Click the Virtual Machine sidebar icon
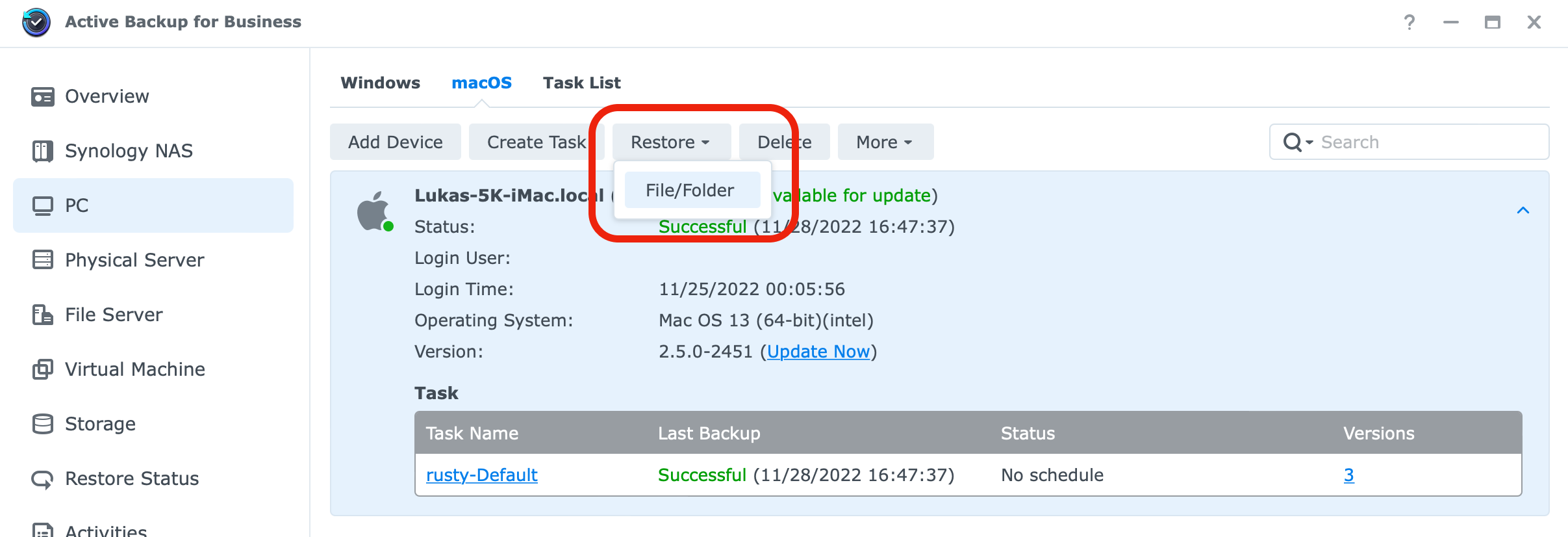This screenshot has width=1568, height=537. (x=43, y=369)
